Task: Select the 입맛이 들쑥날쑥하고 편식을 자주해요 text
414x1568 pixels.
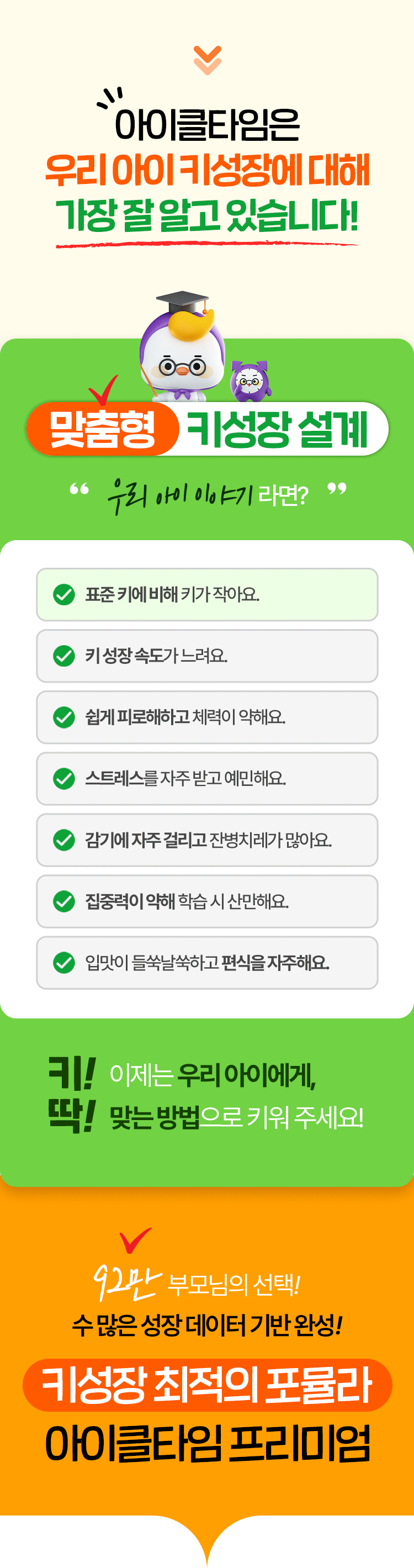Action: [x=208, y=962]
